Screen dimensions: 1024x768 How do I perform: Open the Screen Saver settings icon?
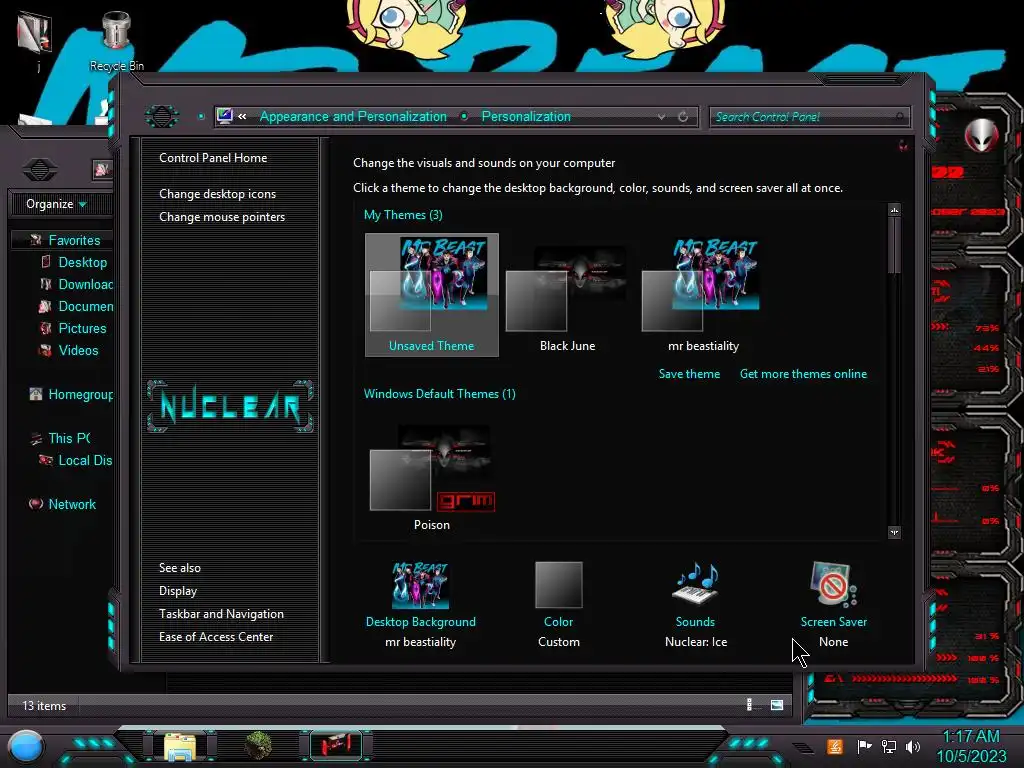point(833,584)
